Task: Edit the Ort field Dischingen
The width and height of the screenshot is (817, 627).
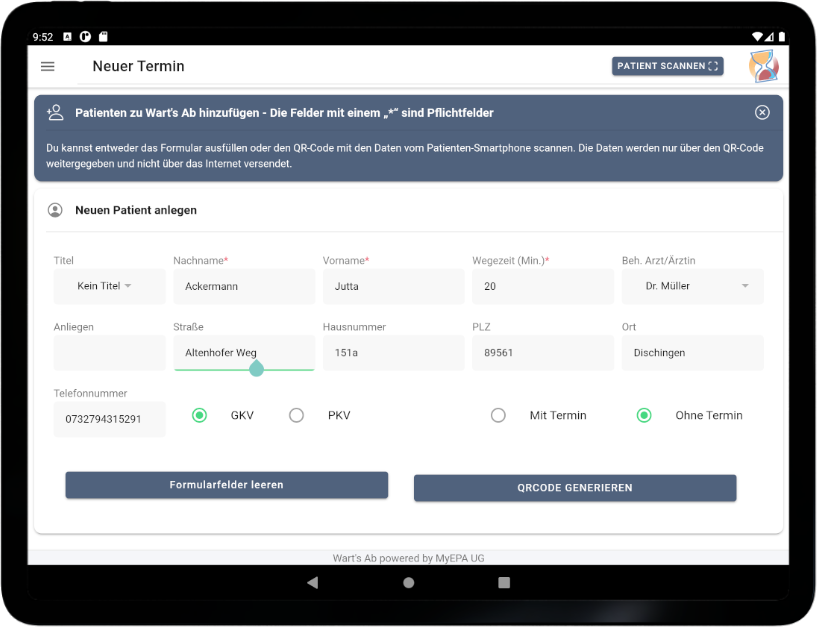Action: point(692,353)
